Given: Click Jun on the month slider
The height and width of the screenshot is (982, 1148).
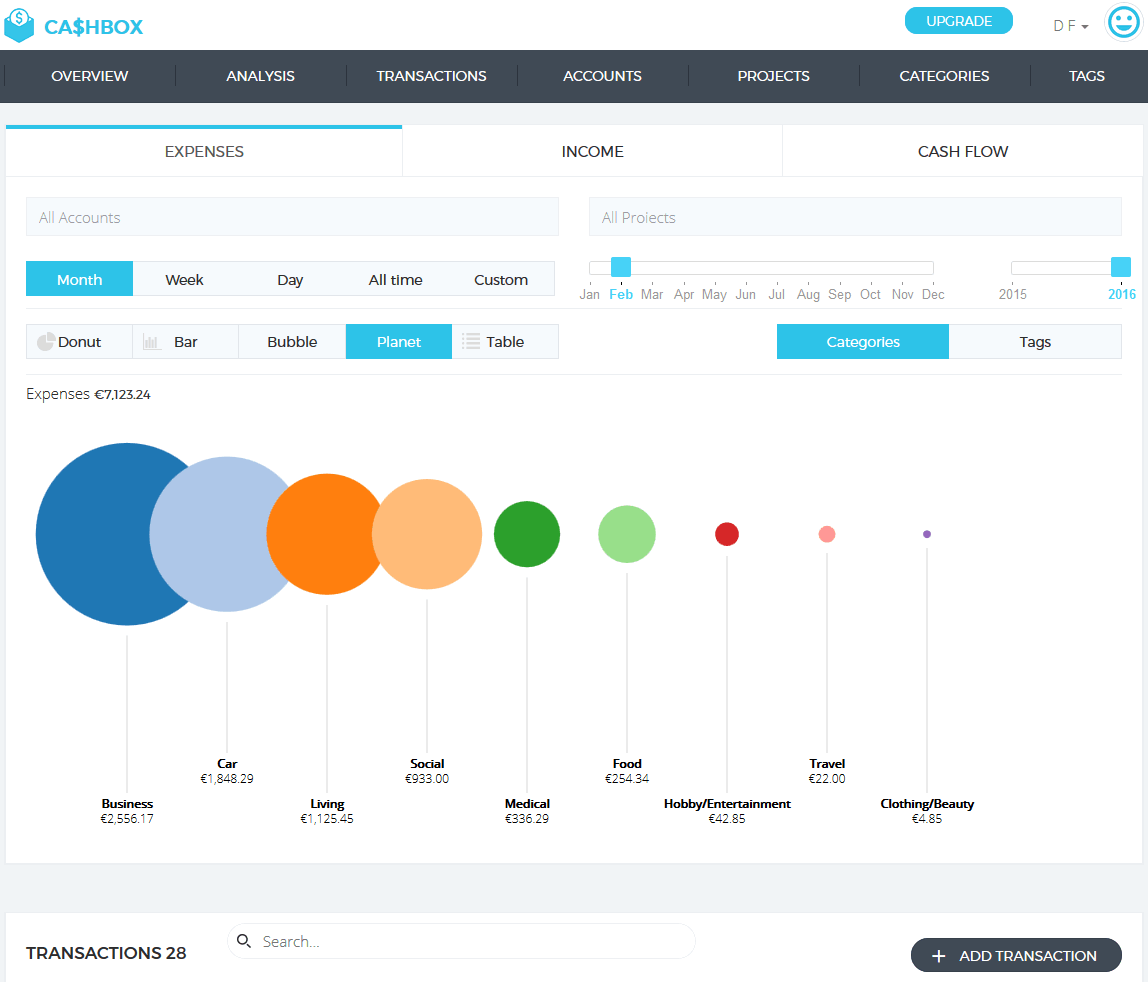Looking at the screenshot, I should pyautogui.click(x=746, y=295).
